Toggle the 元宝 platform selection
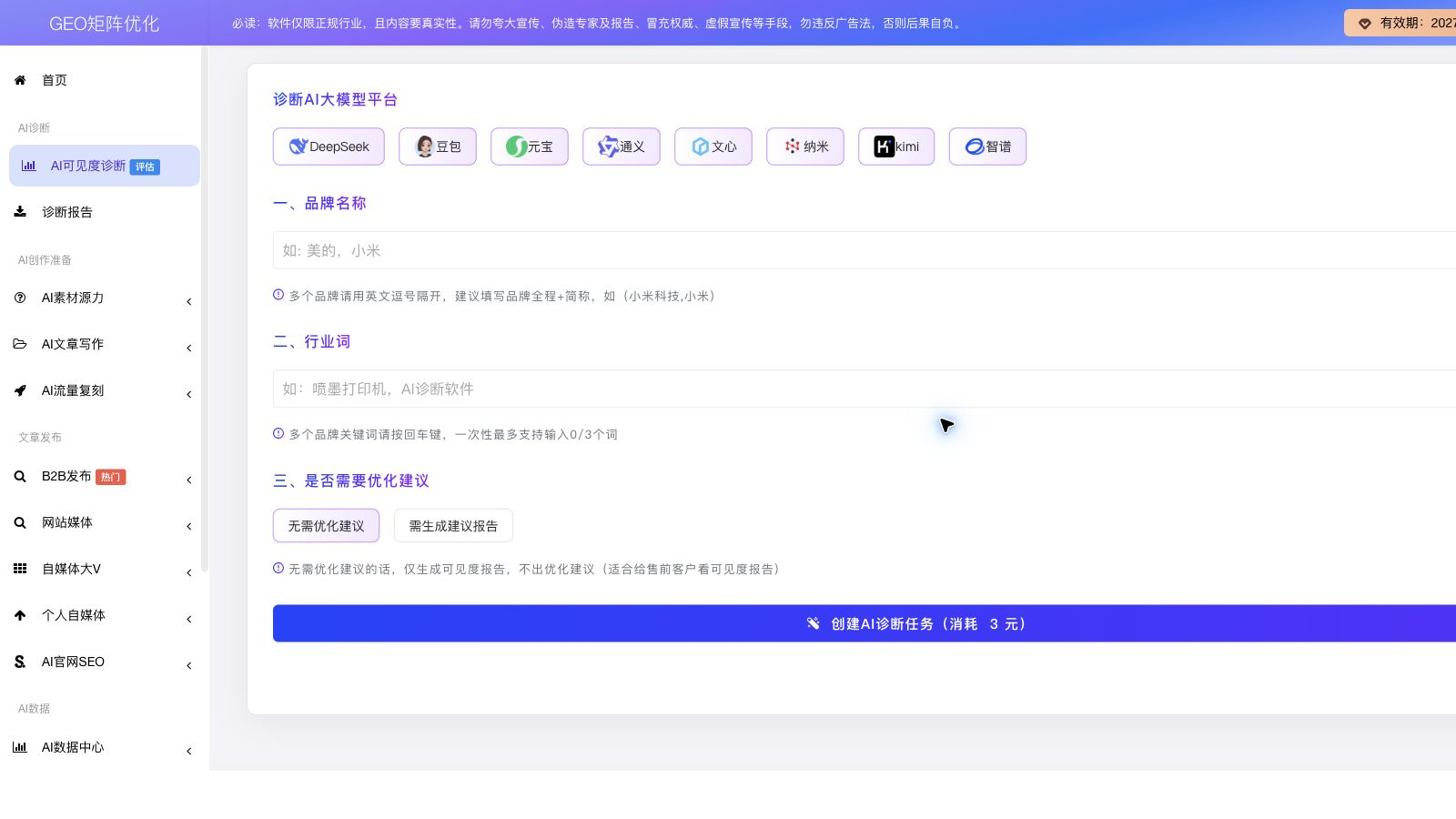The image size is (1456, 819). click(530, 147)
